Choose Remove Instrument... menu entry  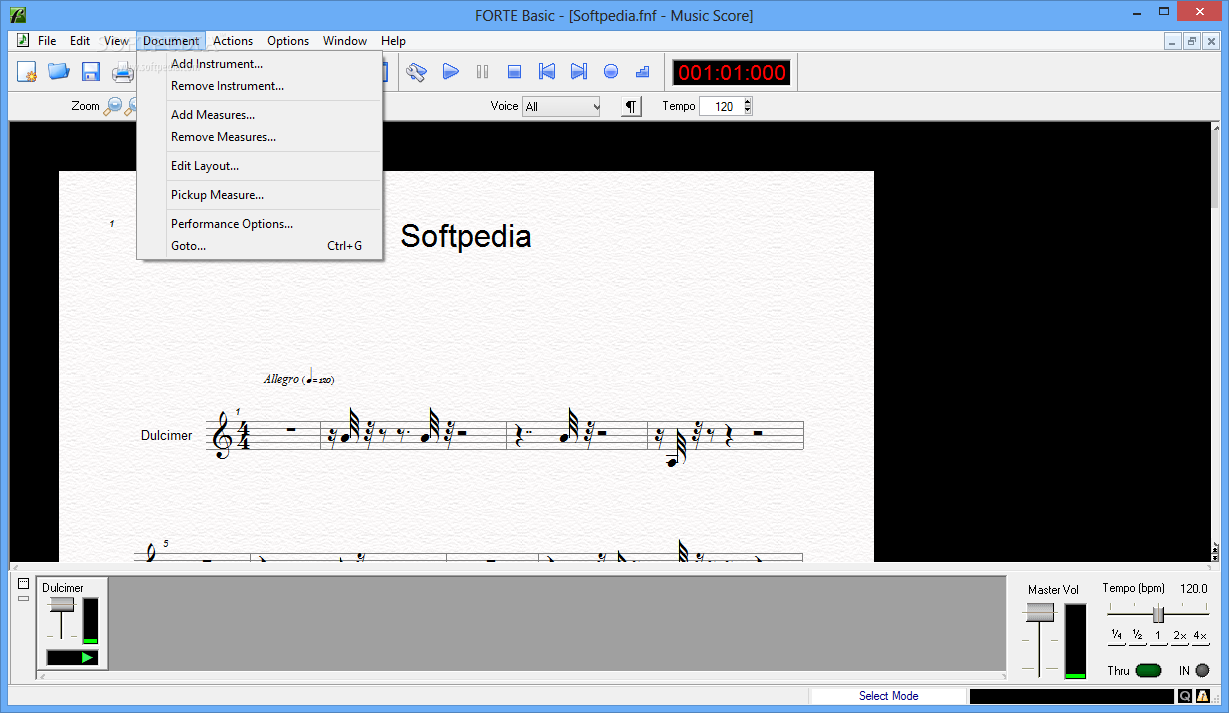pyautogui.click(x=260, y=86)
